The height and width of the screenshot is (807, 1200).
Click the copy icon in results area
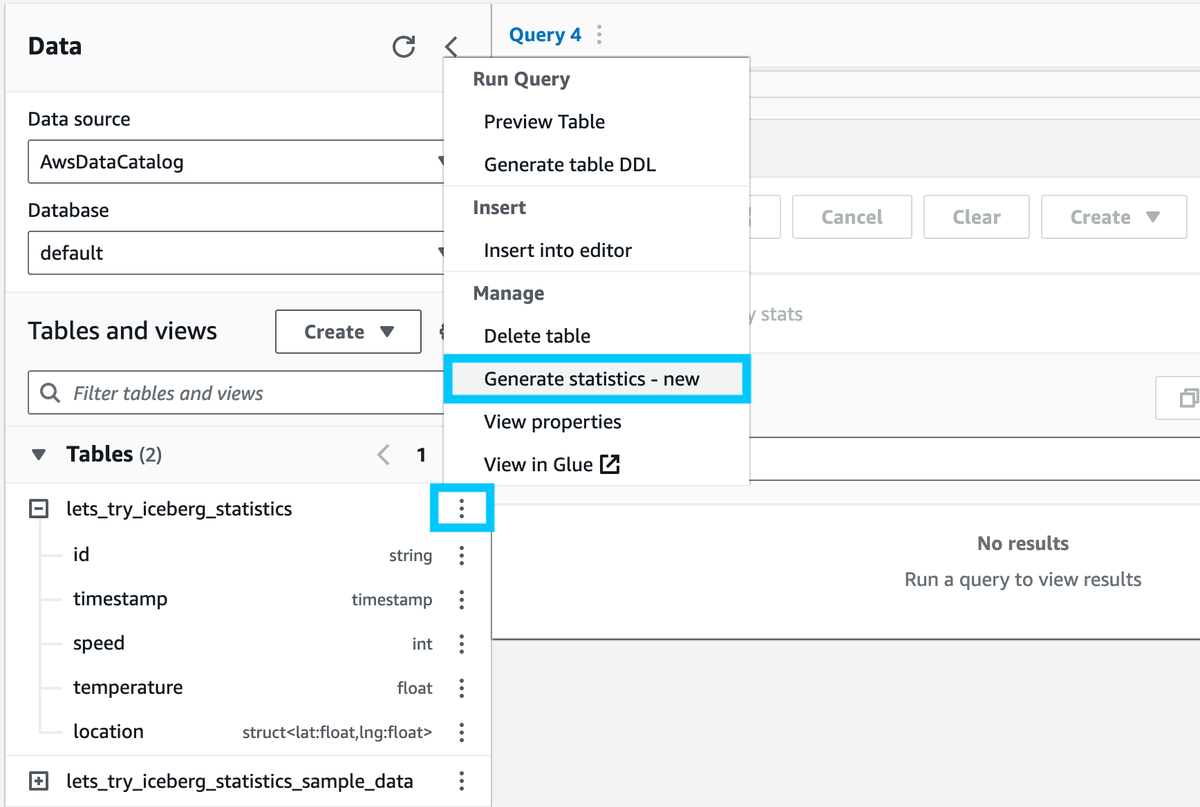(1188, 397)
